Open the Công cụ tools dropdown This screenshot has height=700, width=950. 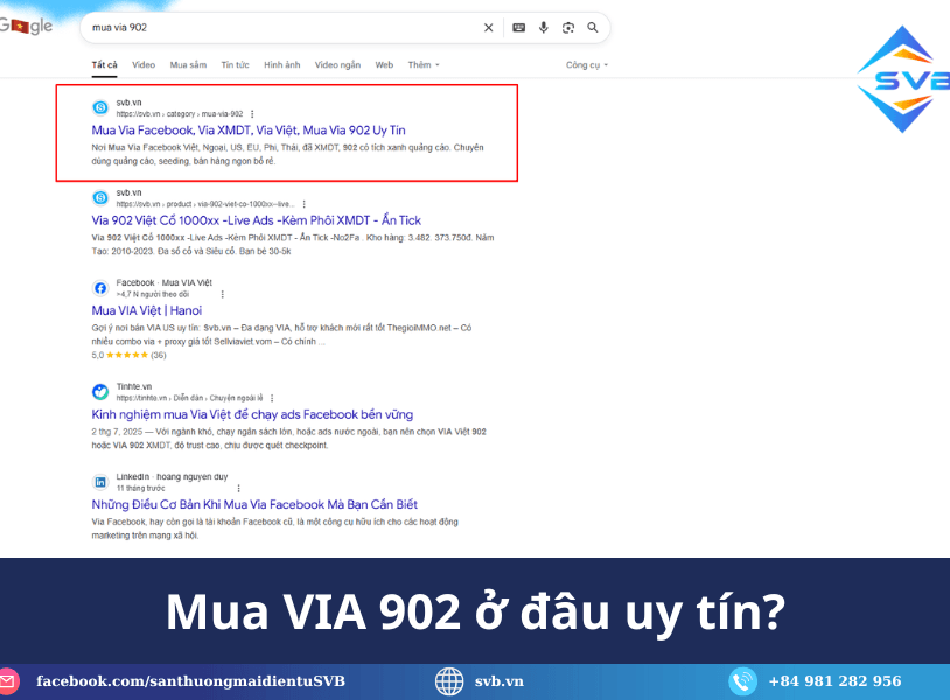point(586,65)
